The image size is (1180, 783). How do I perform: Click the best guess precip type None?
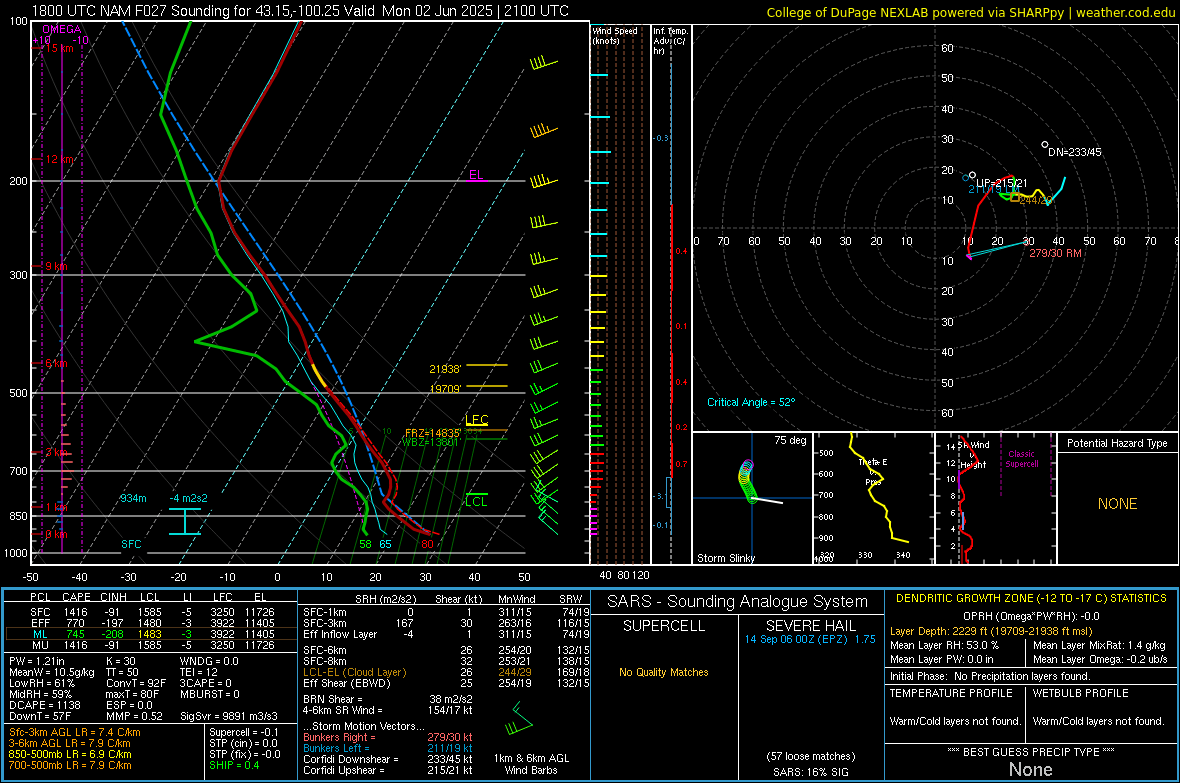1030,769
